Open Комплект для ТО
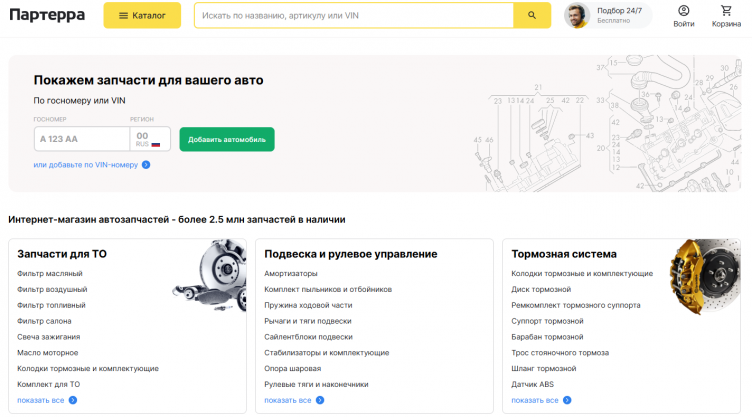The image size is (752, 417). click(48, 384)
